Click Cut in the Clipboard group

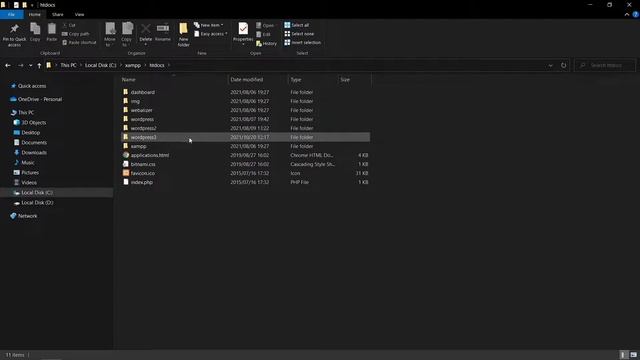pos(69,25)
